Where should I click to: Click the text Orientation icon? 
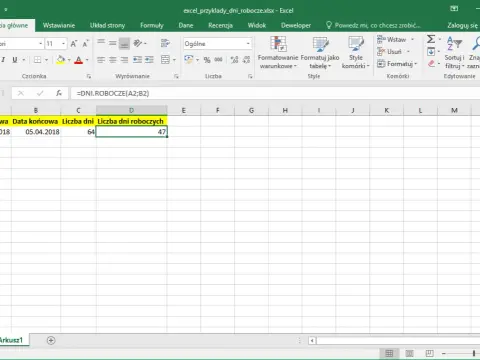(137, 43)
